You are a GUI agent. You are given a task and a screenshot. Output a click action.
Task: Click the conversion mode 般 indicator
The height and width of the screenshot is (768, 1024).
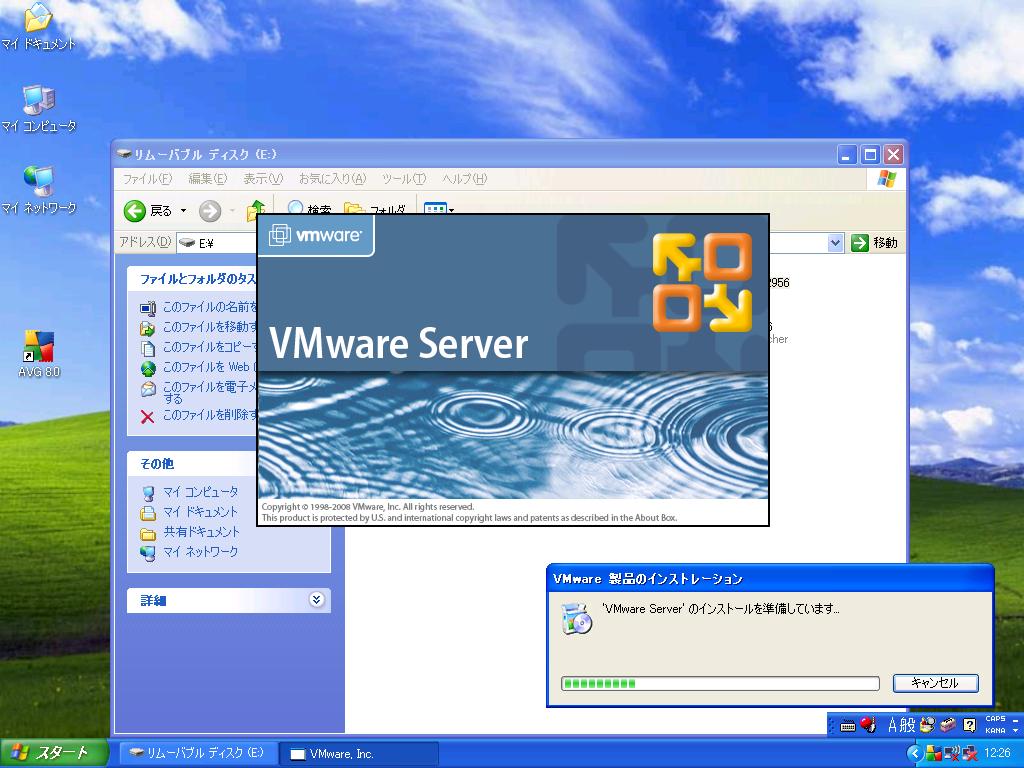tap(908, 725)
